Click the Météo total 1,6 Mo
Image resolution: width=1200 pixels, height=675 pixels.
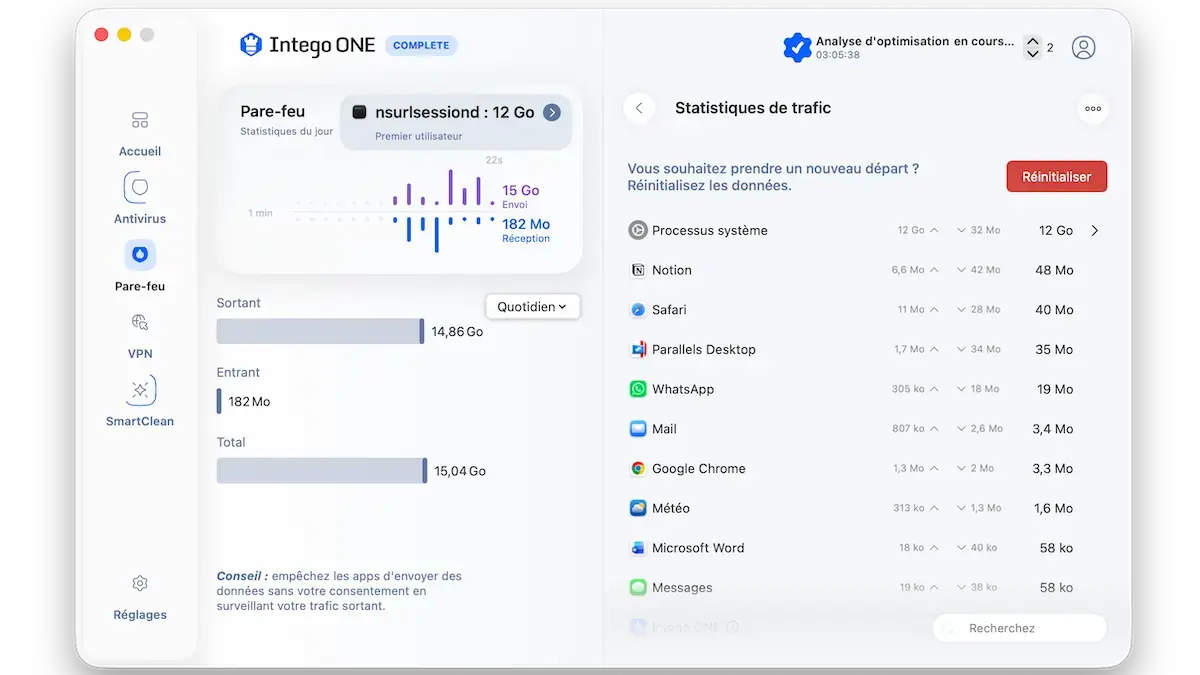pos(1053,508)
